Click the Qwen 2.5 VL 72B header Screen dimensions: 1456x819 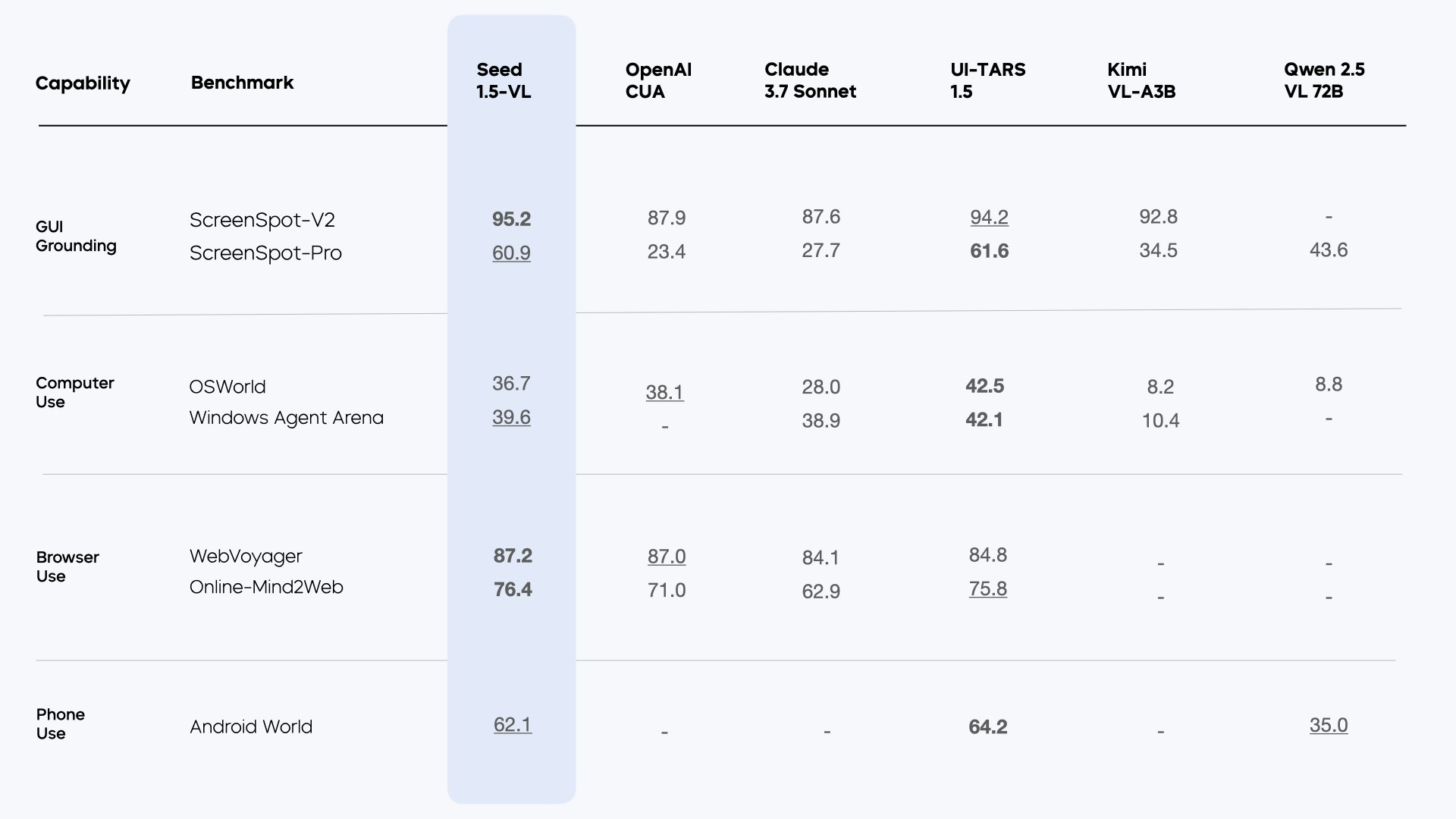[x=1323, y=80]
